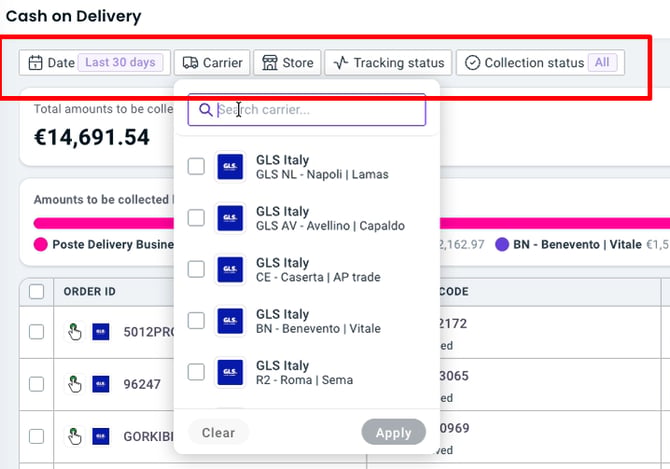Click the hand pointer icon on GORKIB row
The image size is (670, 469).
pyautogui.click(x=74, y=437)
